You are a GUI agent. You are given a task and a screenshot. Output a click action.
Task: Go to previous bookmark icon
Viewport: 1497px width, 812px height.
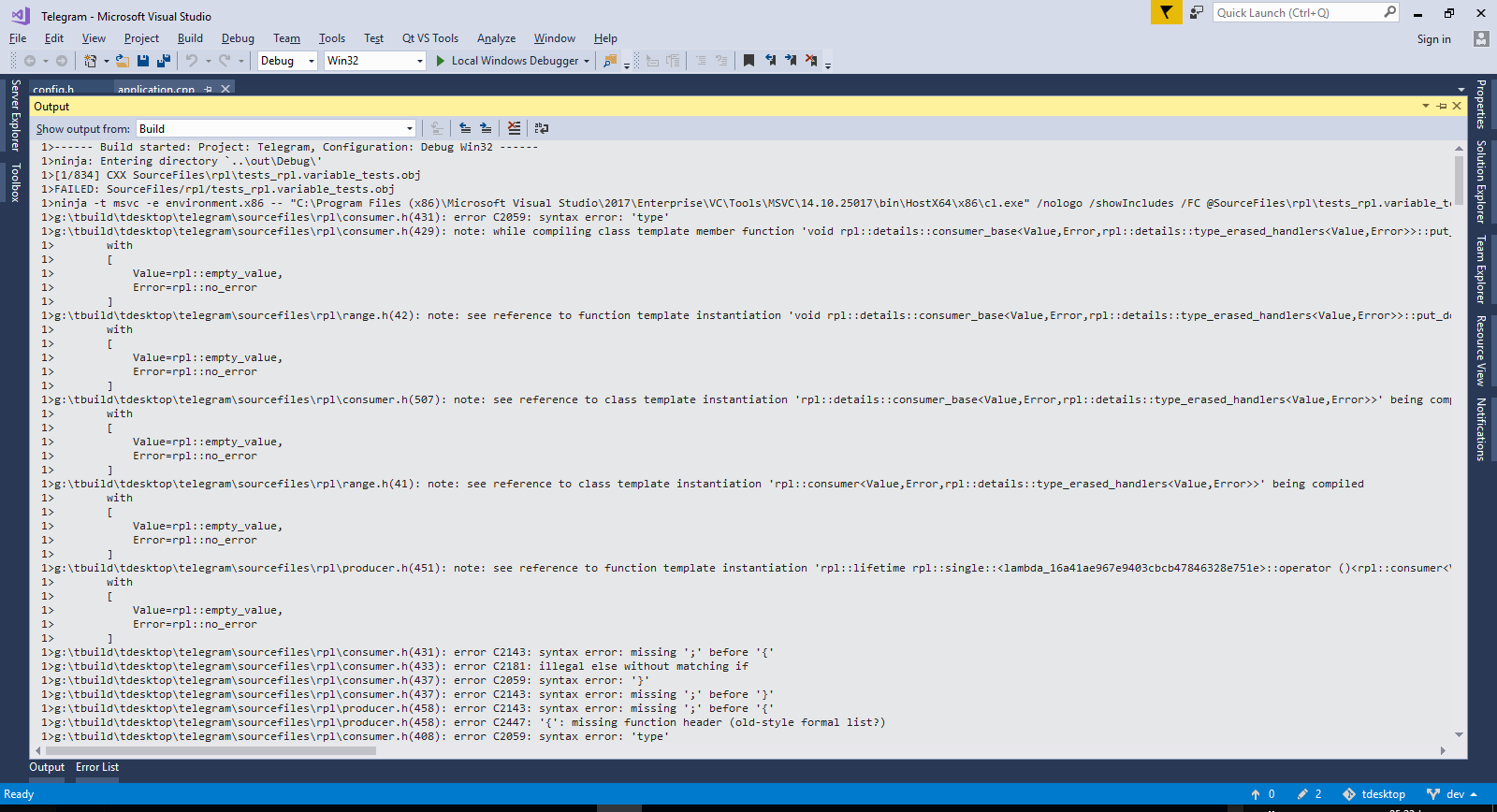click(770, 61)
